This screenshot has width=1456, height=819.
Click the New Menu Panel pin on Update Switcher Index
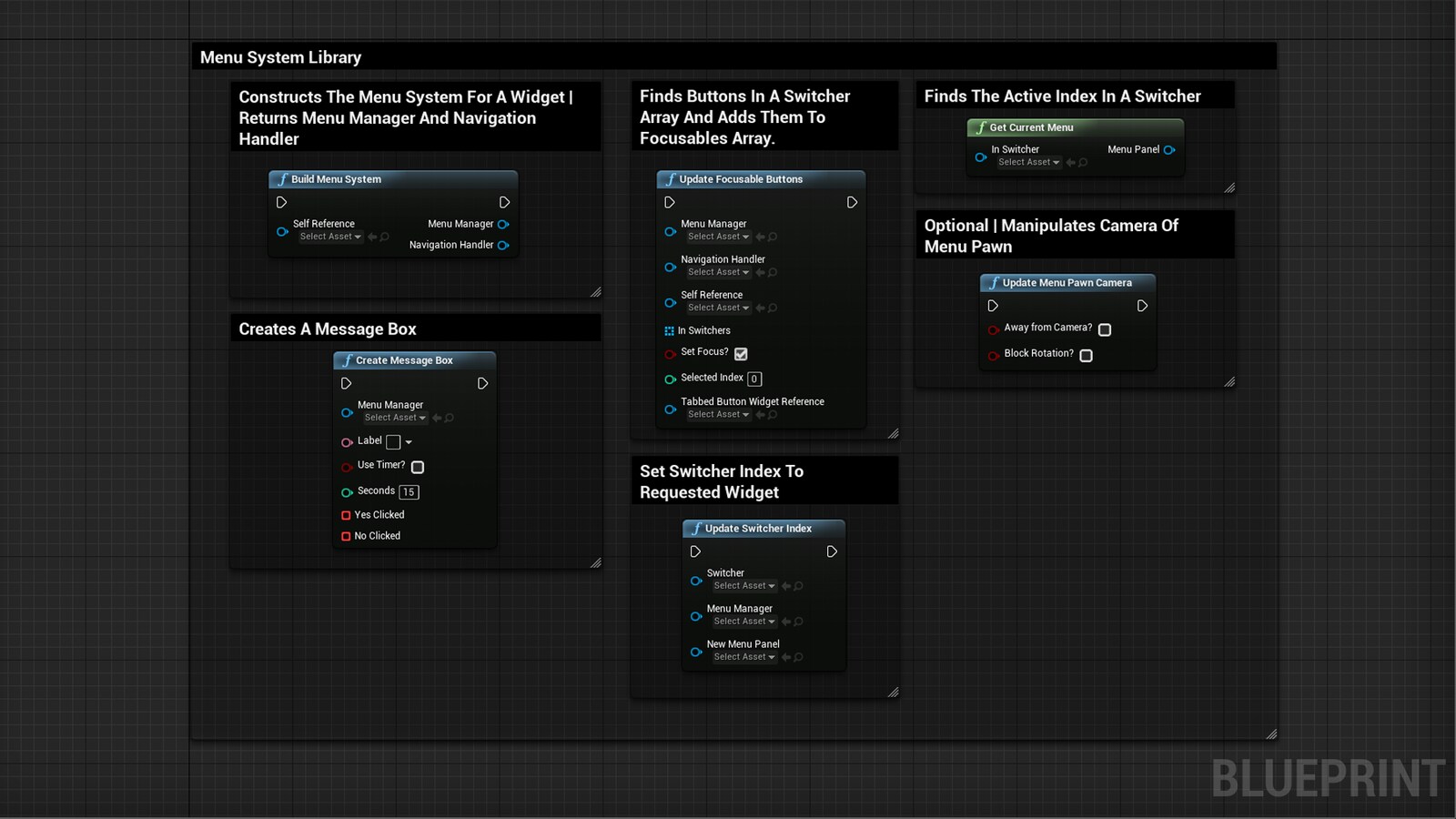[x=695, y=652]
